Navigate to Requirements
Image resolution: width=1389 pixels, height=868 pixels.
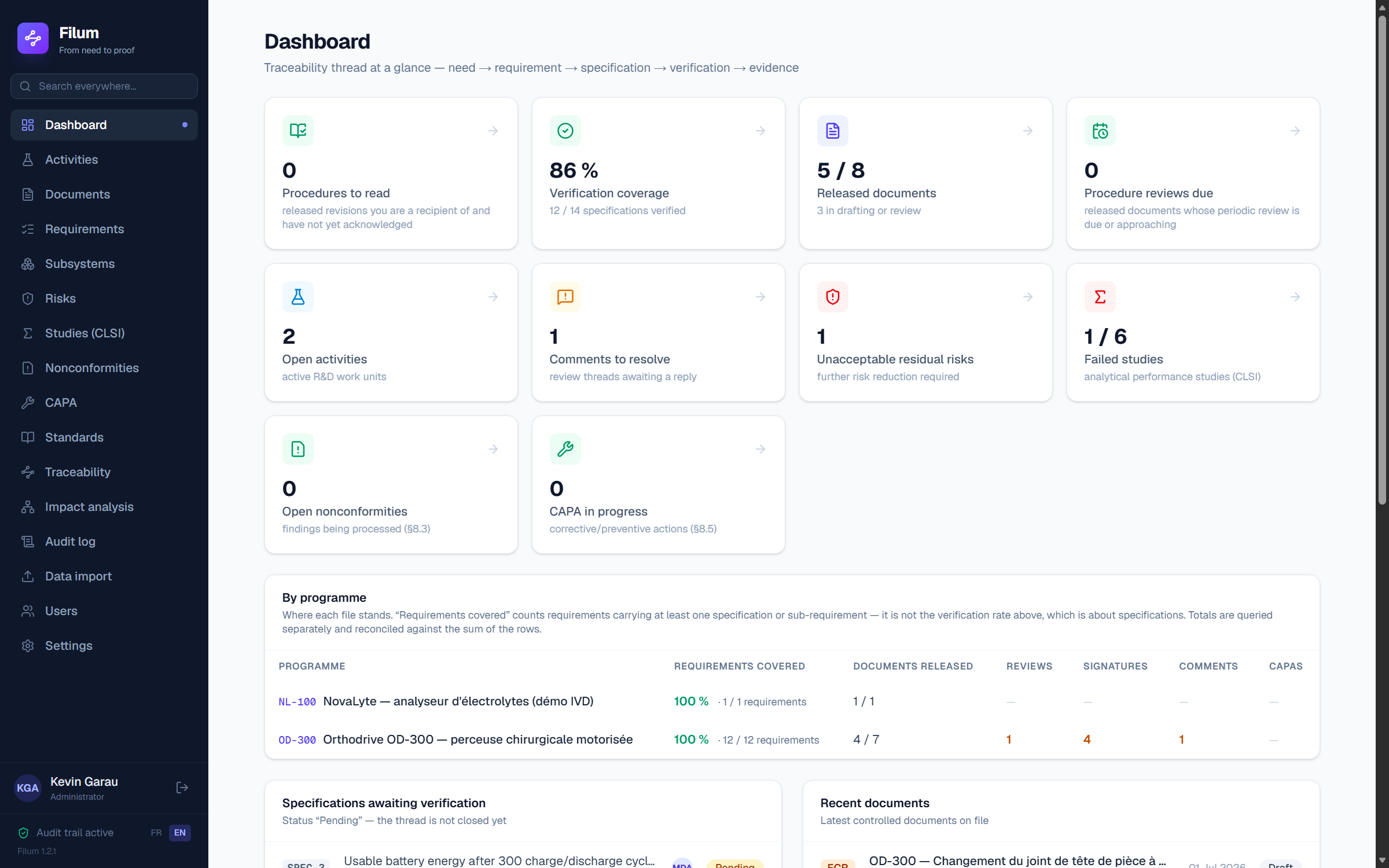104,229
